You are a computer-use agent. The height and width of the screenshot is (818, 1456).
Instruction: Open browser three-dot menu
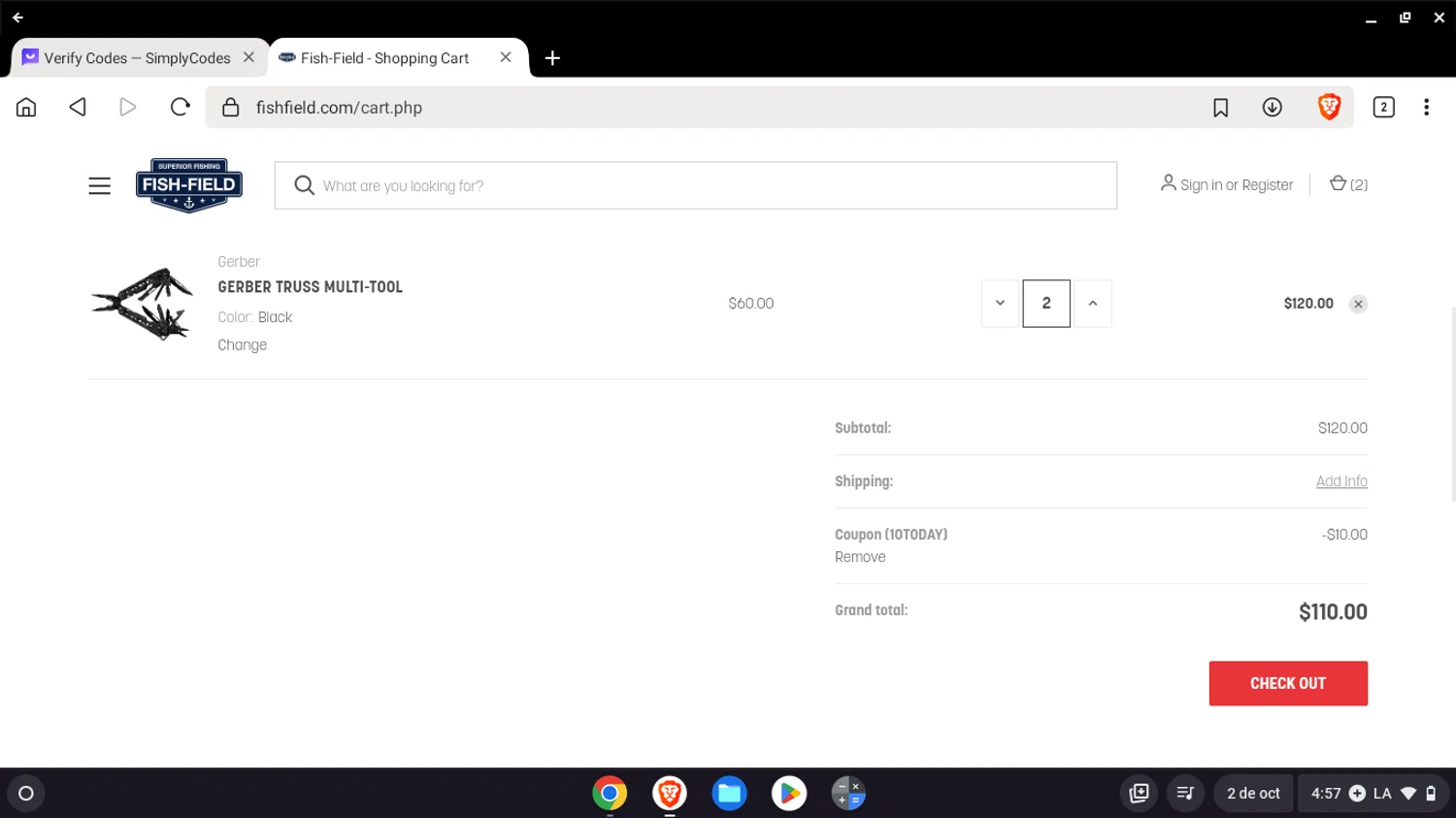tap(1426, 108)
